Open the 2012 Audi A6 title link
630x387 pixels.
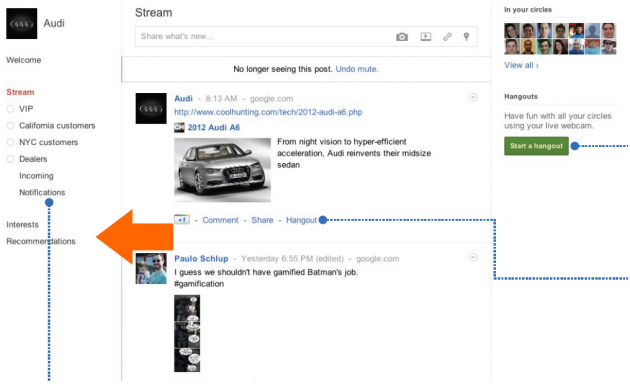(214, 127)
